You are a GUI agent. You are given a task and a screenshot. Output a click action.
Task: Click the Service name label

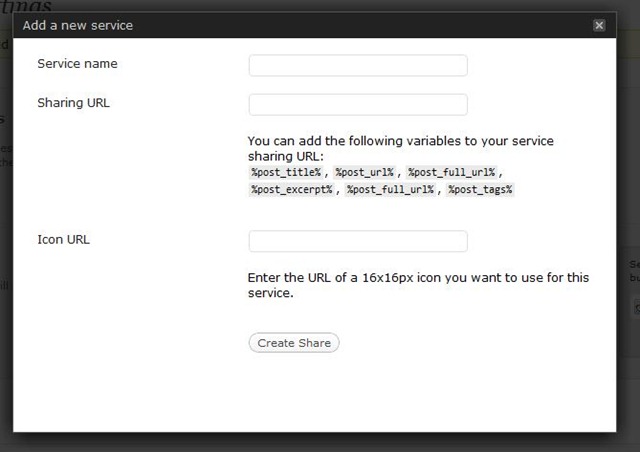click(x=77, y=64)
